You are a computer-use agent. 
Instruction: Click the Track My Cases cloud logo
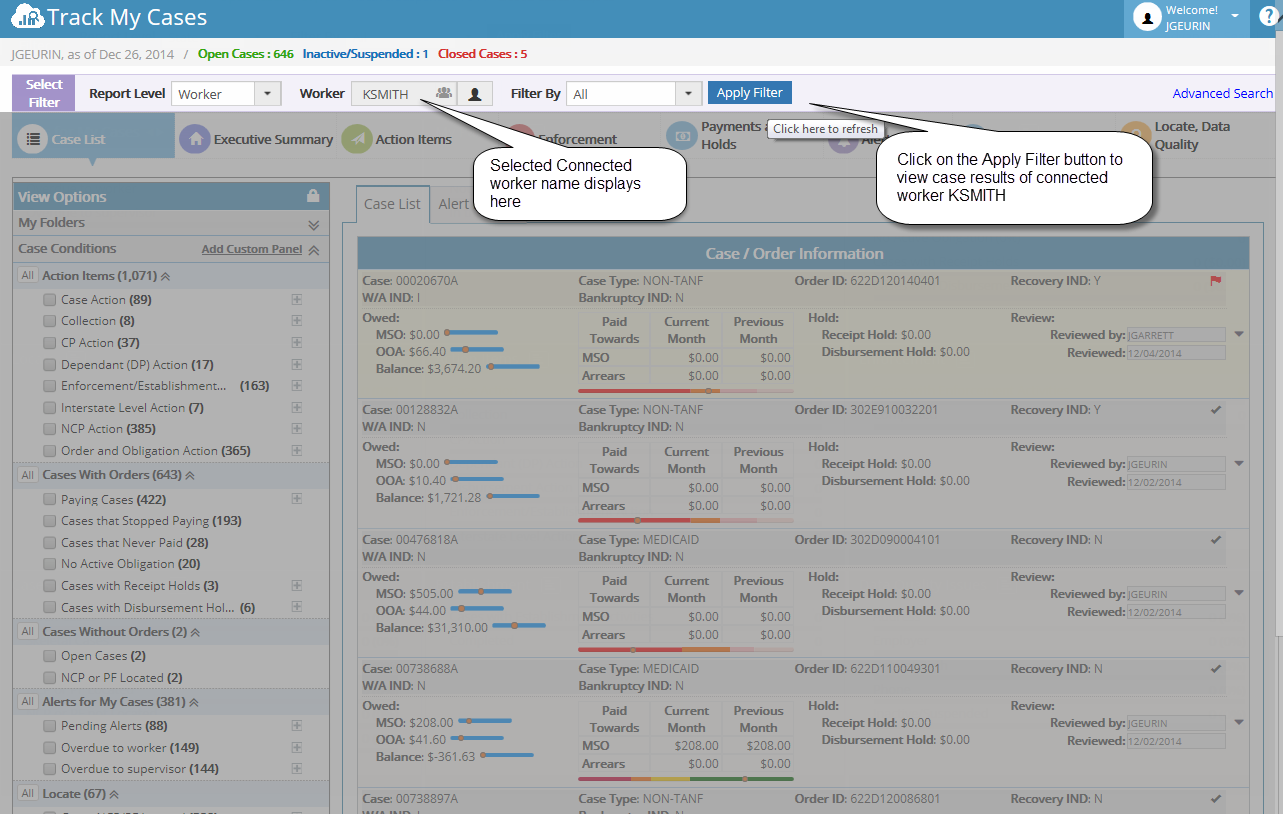pyautogui.click(x=27, y=18)
